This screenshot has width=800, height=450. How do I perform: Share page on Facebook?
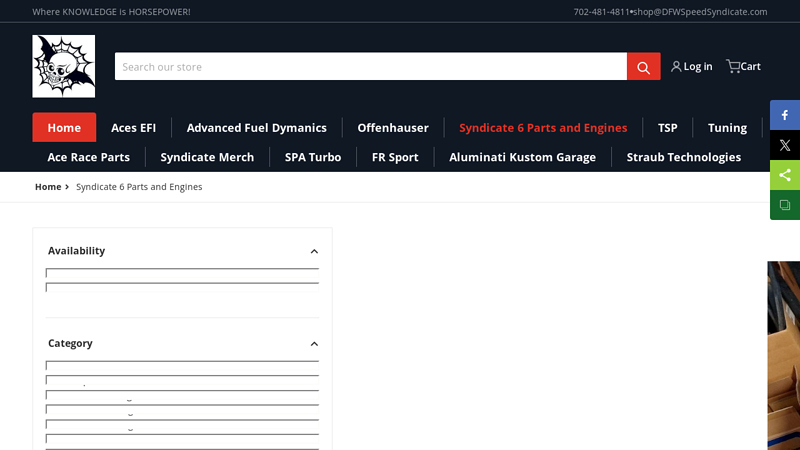[x=785, y=115]
